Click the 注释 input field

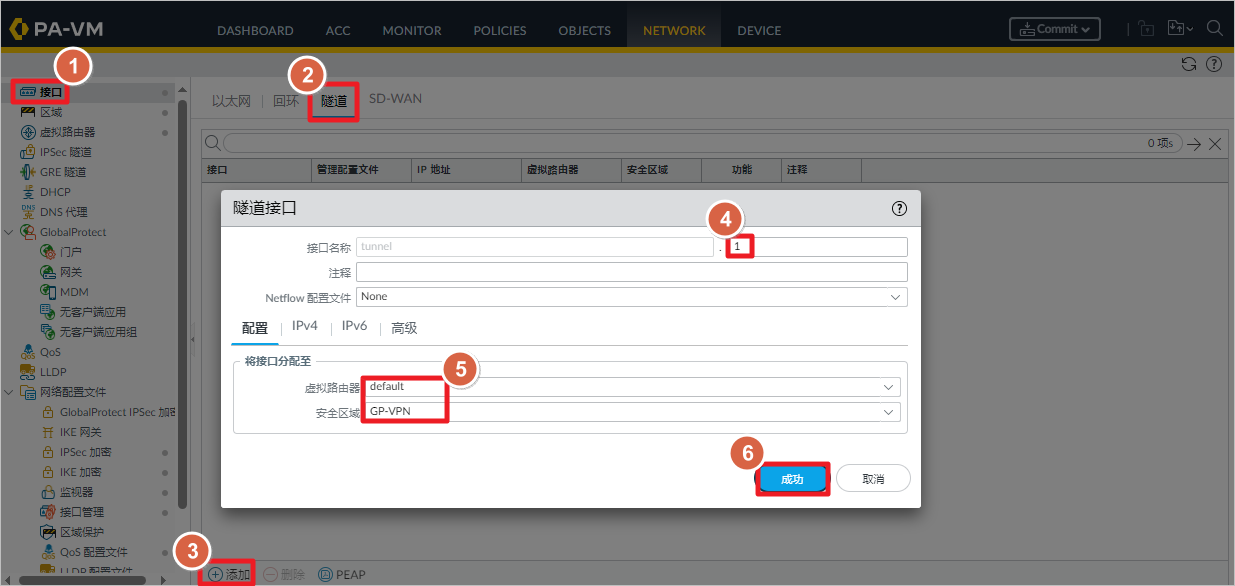632,272
